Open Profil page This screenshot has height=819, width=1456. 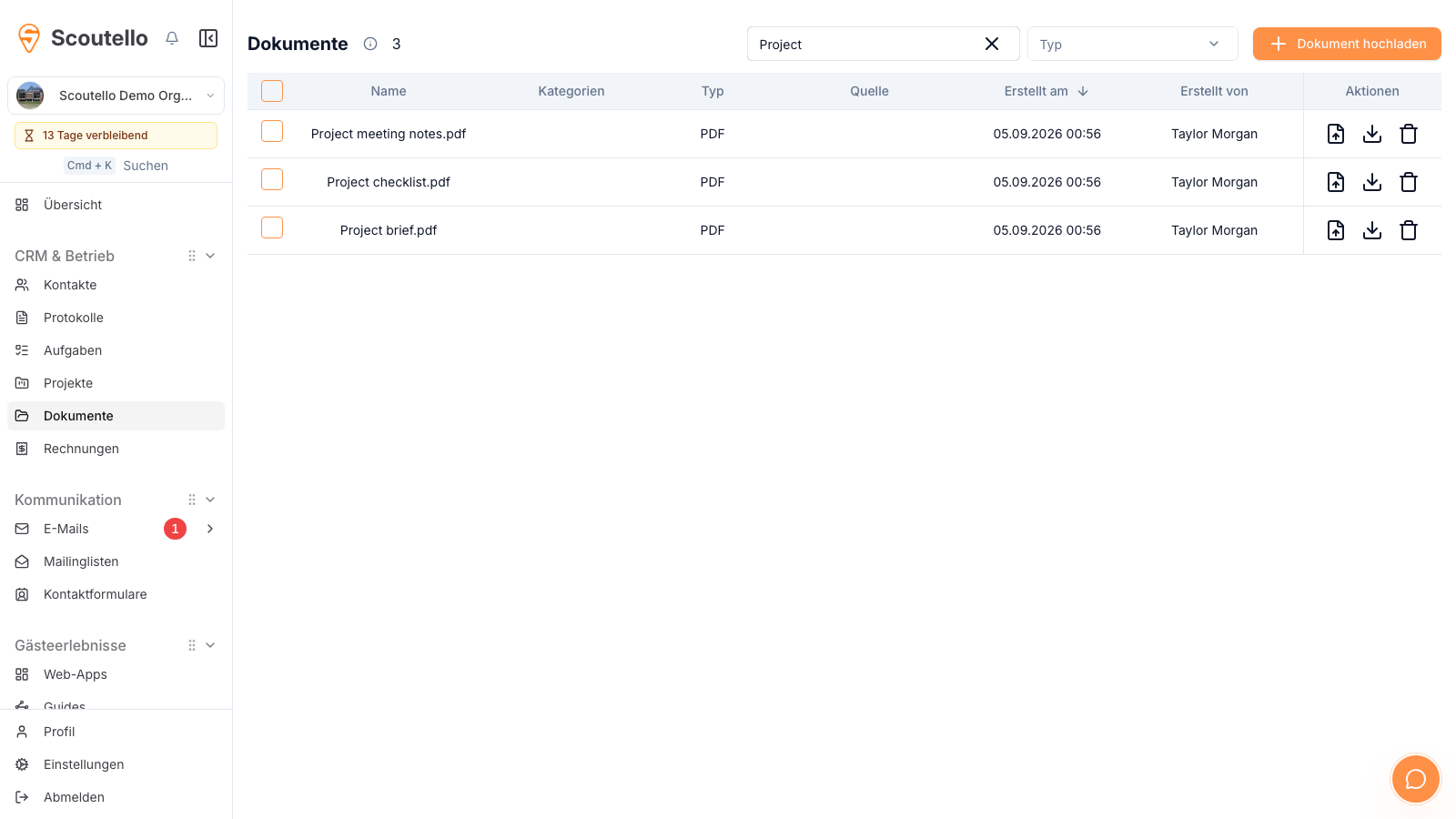click(116, 732)
